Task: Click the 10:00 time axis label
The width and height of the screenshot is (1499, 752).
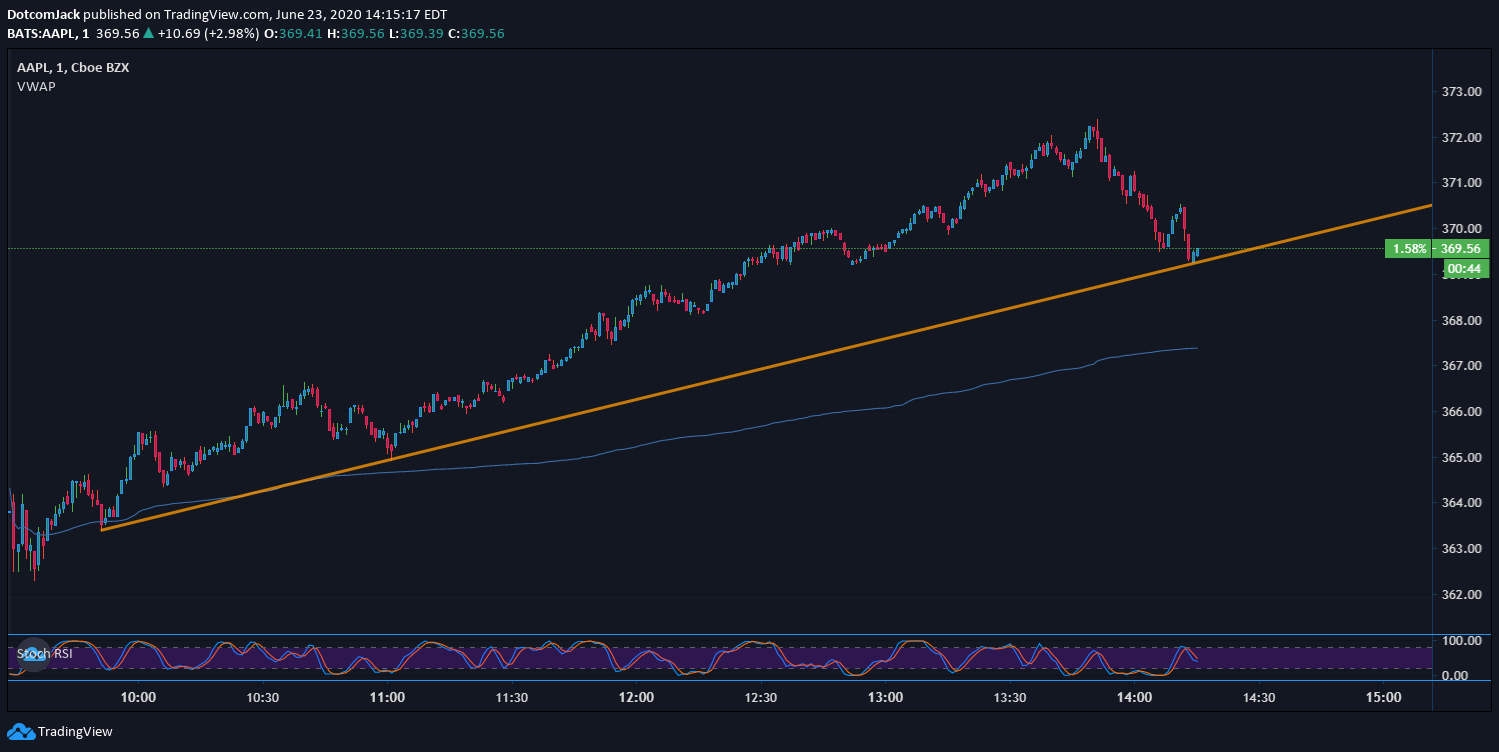Action: (138, 697)
